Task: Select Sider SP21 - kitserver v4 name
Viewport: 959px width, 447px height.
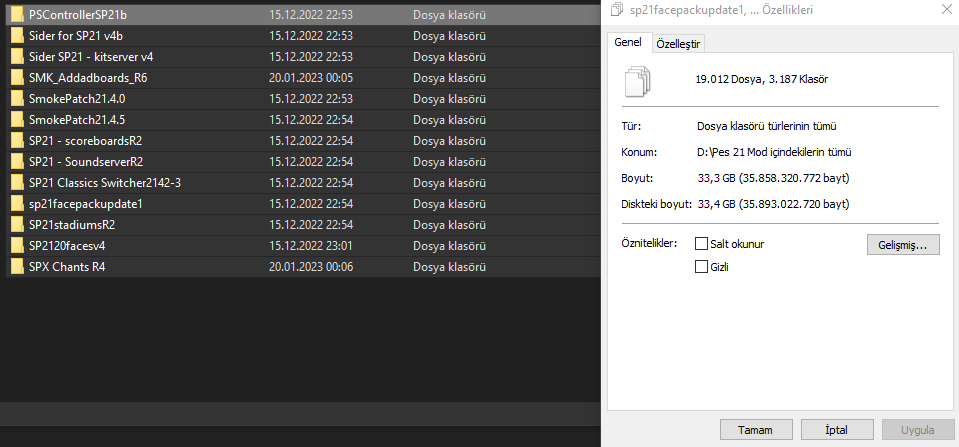Action: pyautogui.click(x=91, y=57)
